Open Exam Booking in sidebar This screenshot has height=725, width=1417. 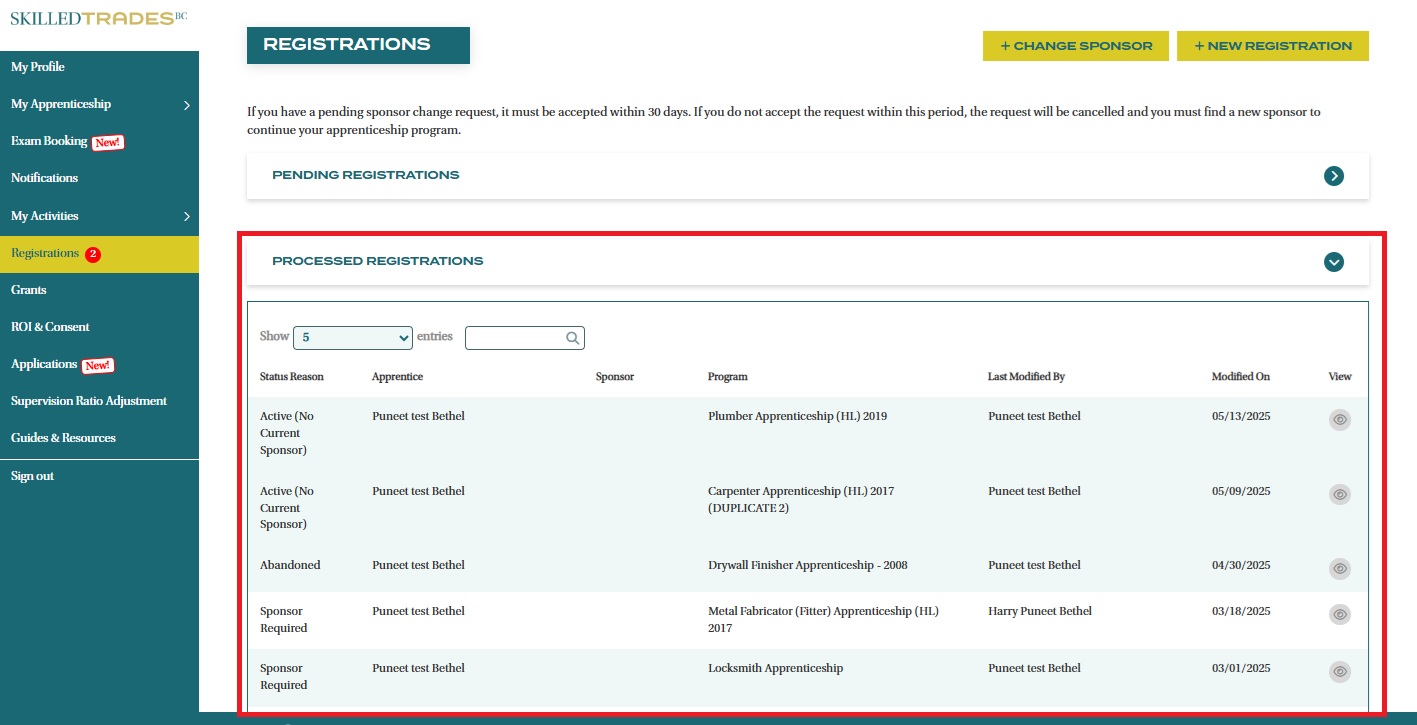coord(49,141)
